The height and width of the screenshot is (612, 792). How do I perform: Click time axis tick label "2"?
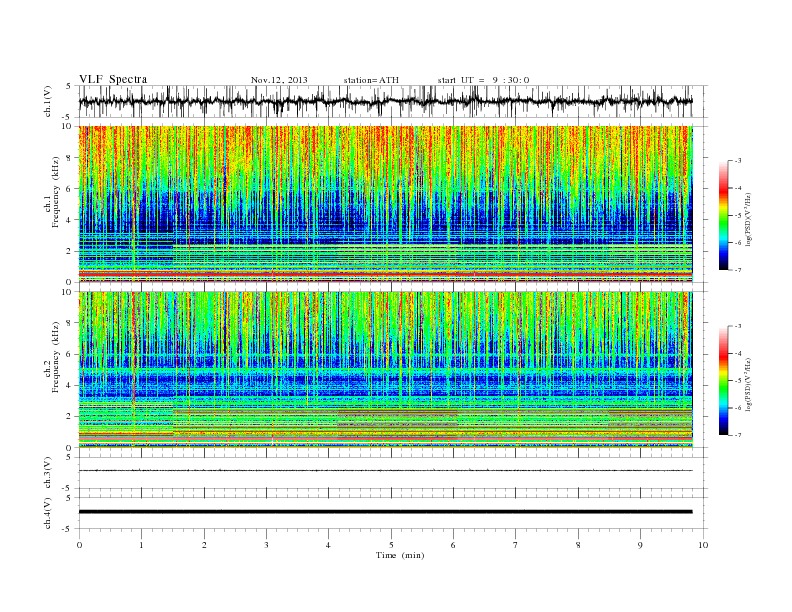pos(204,545)
